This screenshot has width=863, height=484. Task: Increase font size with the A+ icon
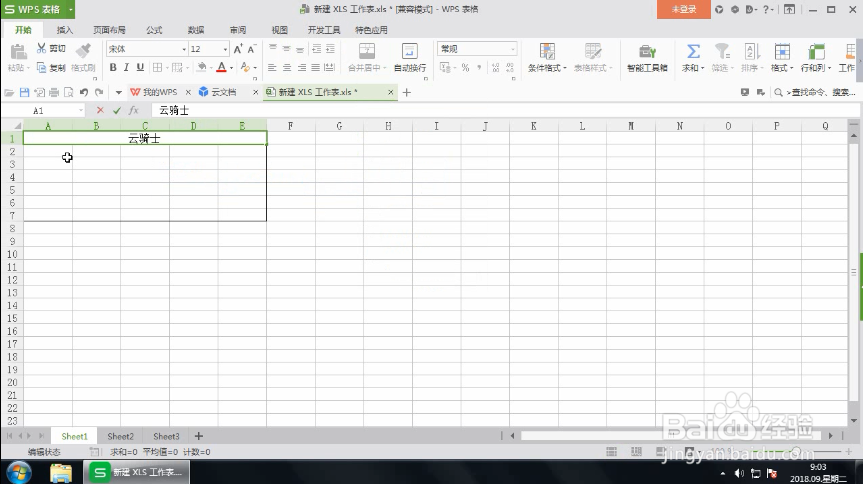point(238,49)
